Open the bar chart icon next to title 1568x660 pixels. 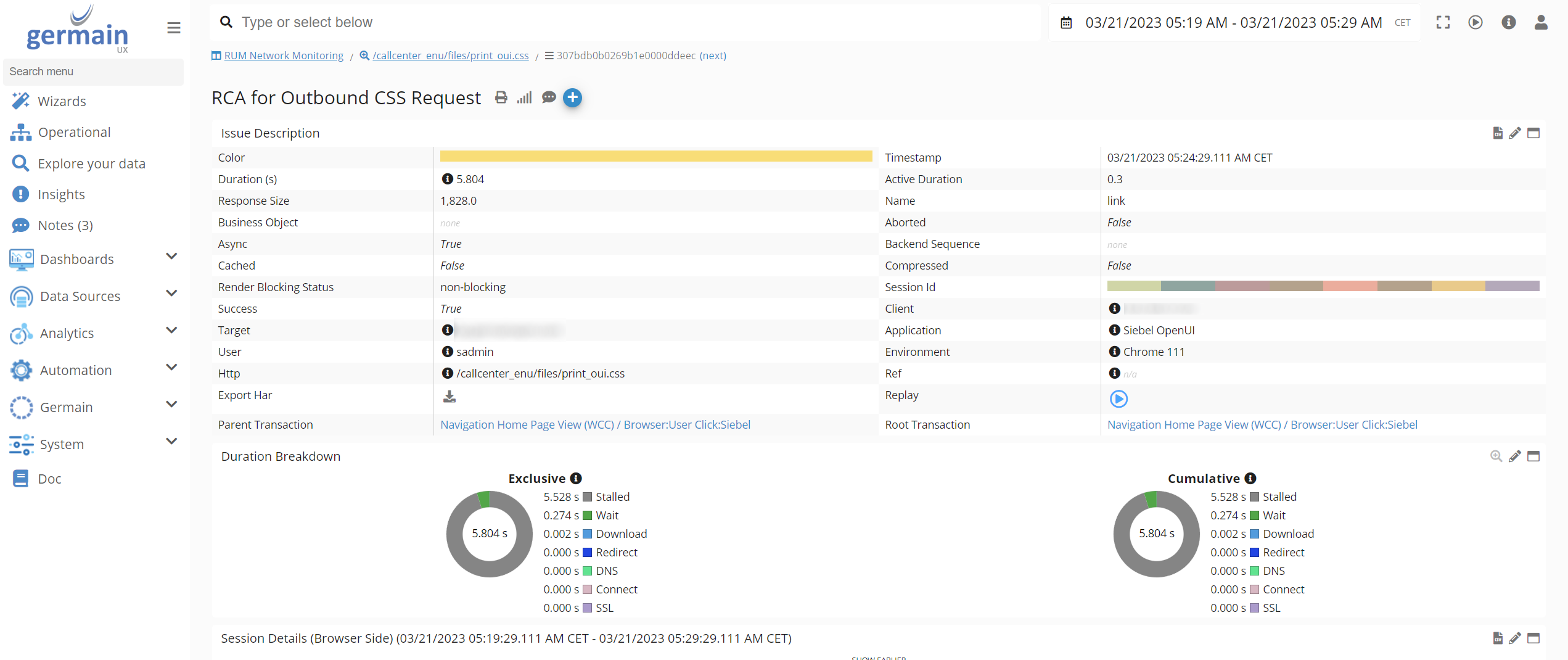click(524, 97)
